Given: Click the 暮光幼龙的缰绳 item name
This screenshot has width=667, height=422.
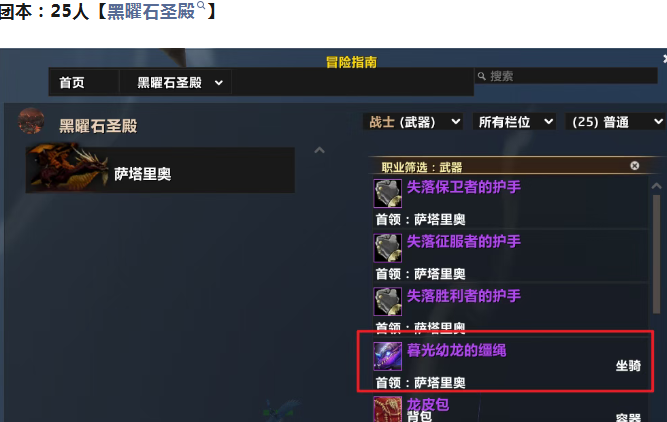Looking at the screenshot, I should 457,351.
